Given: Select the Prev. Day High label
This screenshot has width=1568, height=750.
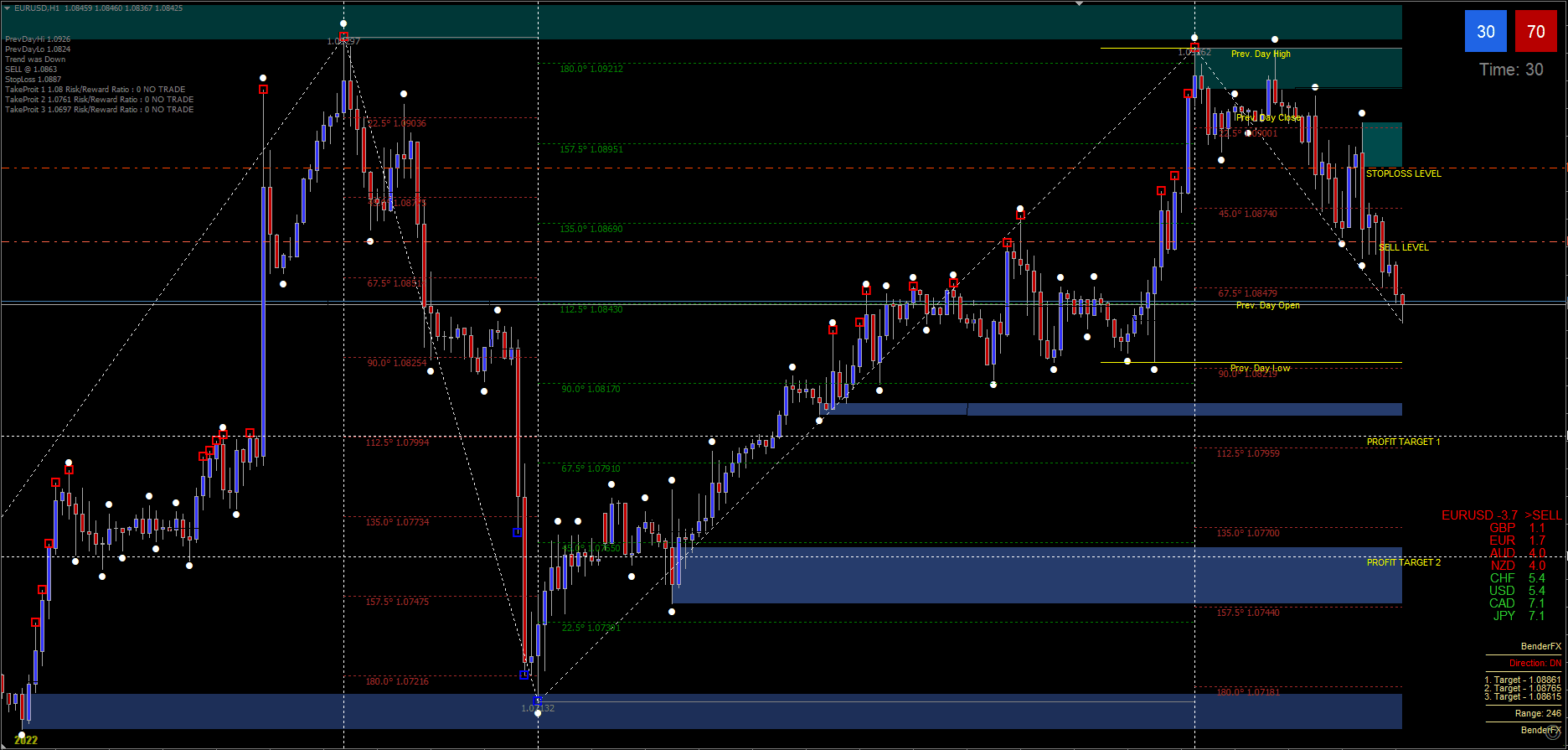Looking at the screenshot, I should (x=1260, y=54).
